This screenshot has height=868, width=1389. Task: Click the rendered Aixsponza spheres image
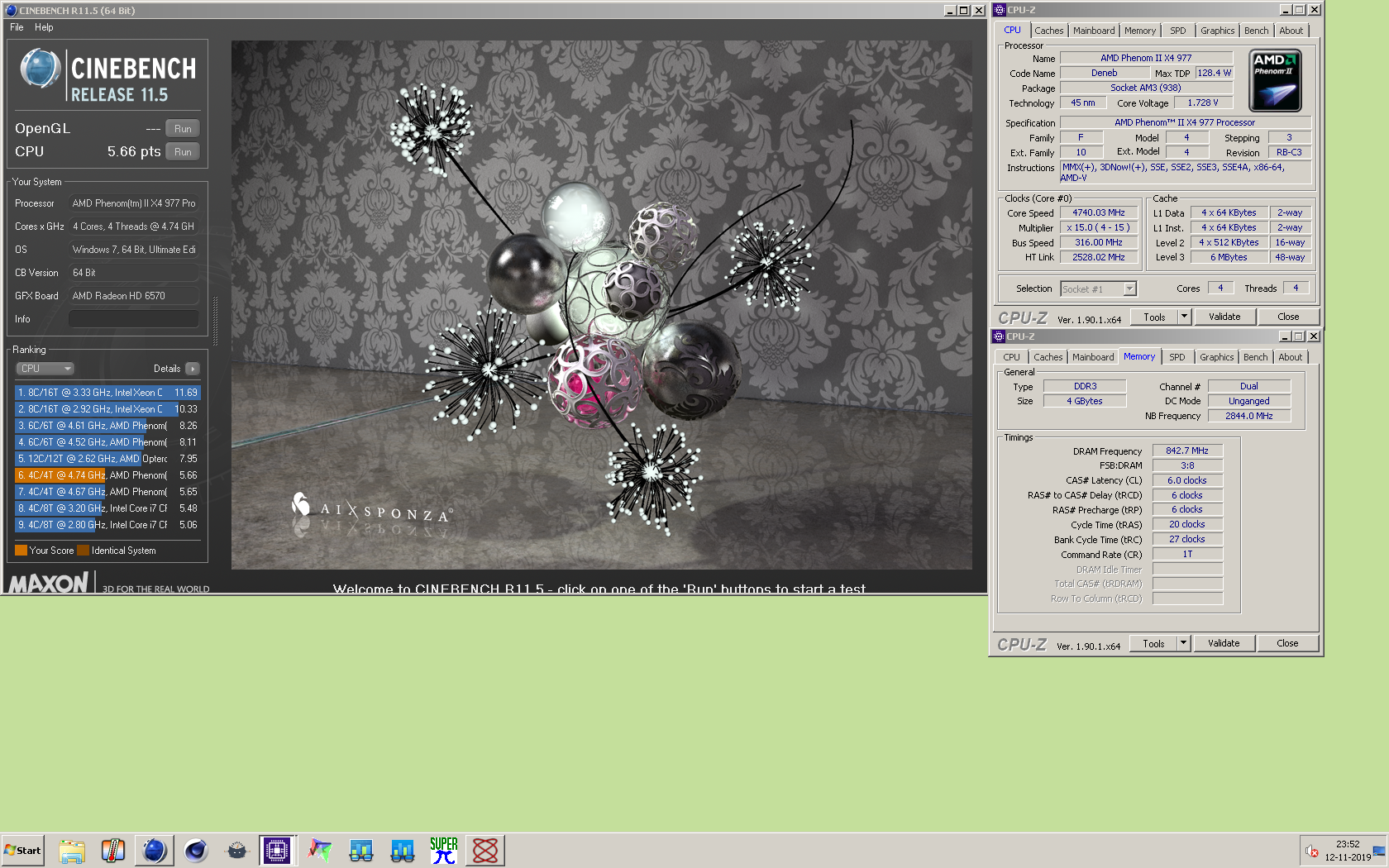[x=601, y=305]
